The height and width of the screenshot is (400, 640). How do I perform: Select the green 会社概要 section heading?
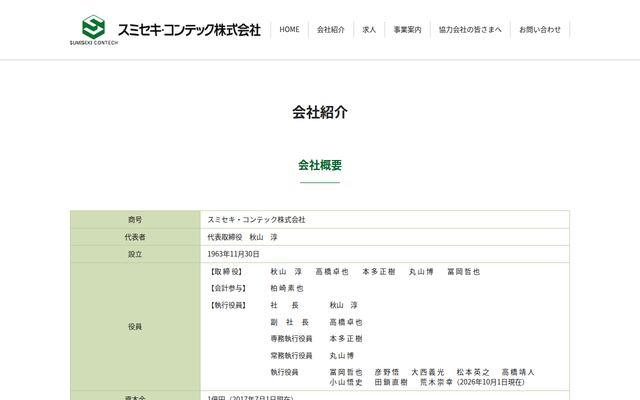pos(320,165)
